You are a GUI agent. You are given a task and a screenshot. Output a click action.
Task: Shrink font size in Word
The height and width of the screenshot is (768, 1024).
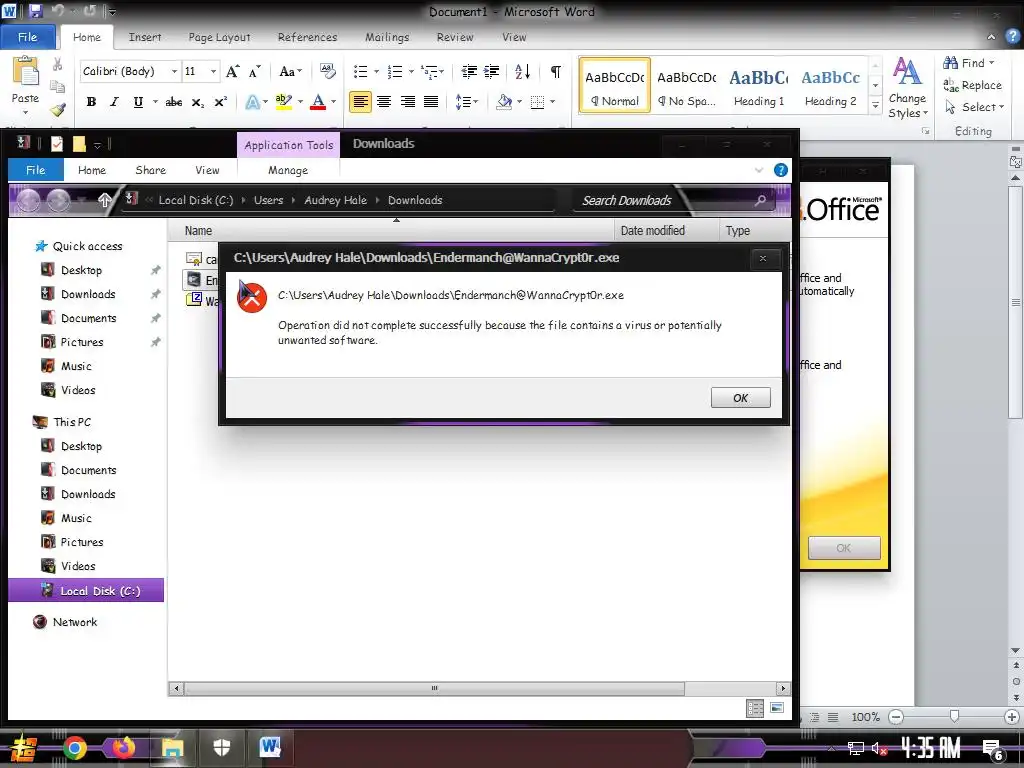(255, 71)
